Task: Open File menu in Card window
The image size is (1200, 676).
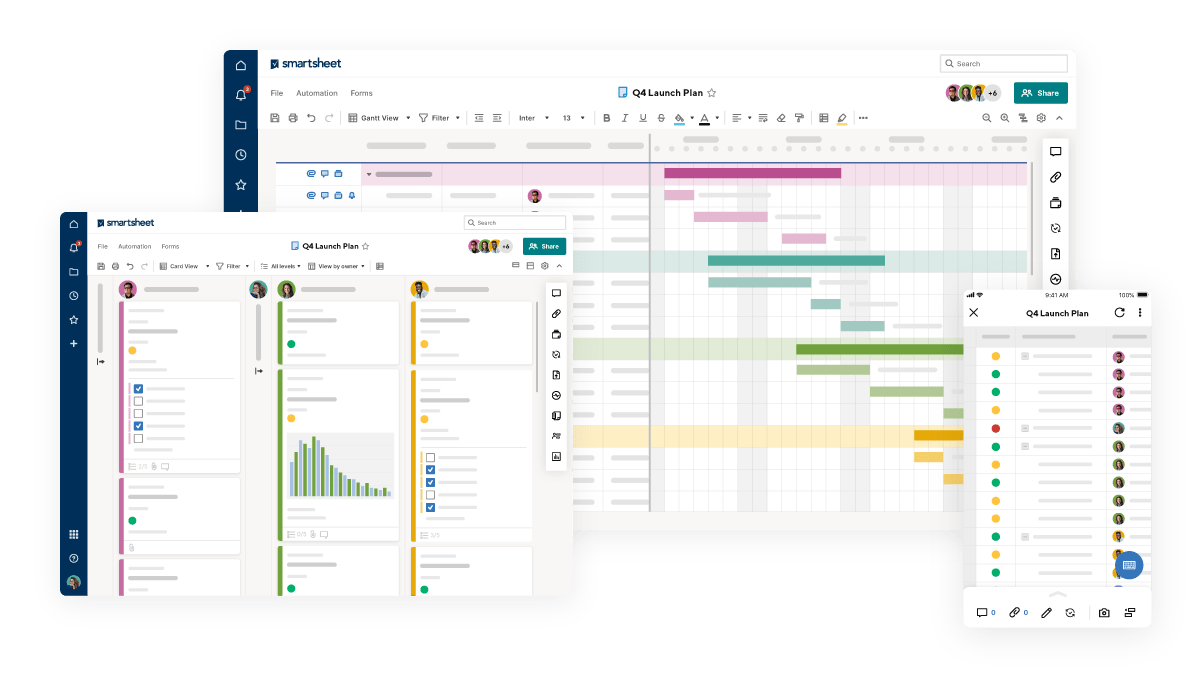Action: (103, 246)
